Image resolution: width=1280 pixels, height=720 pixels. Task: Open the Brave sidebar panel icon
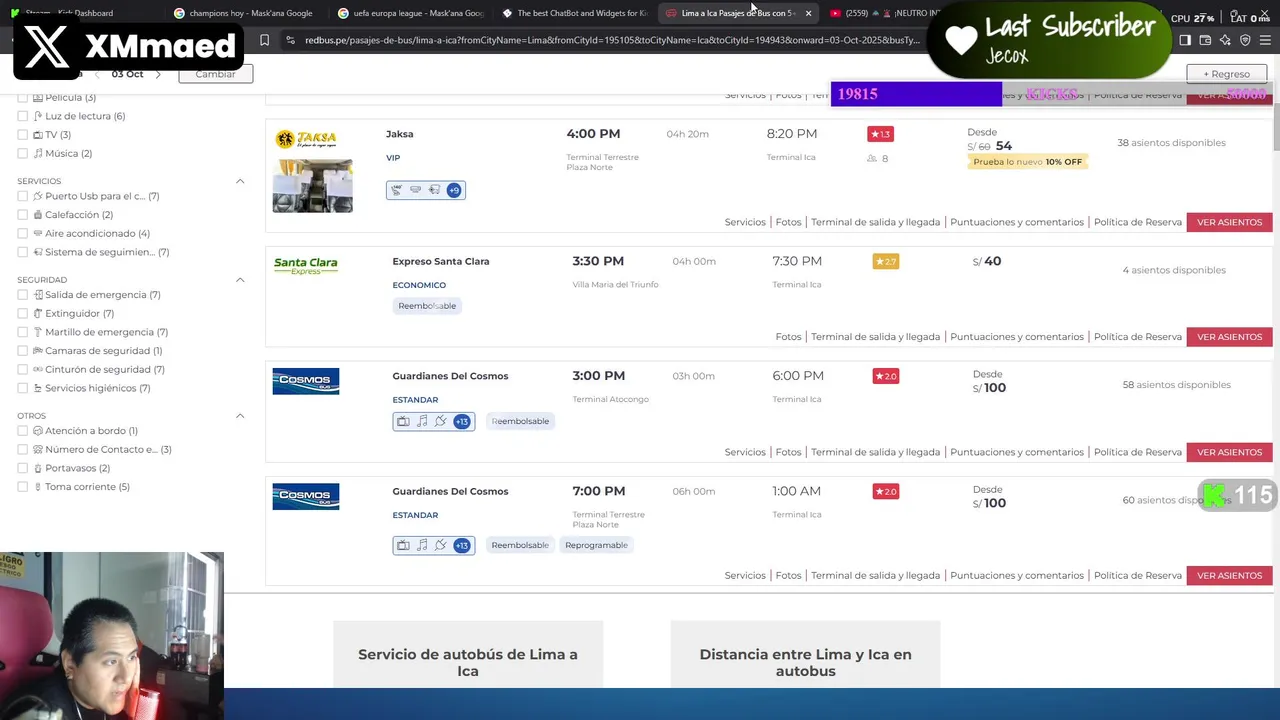[x=1185, y=40]
